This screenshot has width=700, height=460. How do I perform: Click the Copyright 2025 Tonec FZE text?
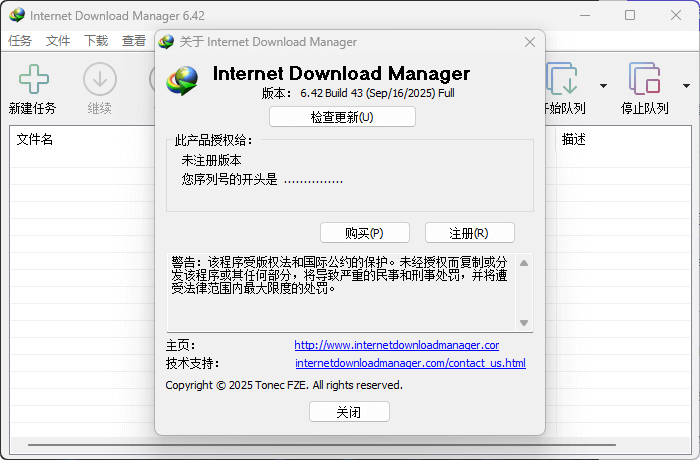pos(284,385)
